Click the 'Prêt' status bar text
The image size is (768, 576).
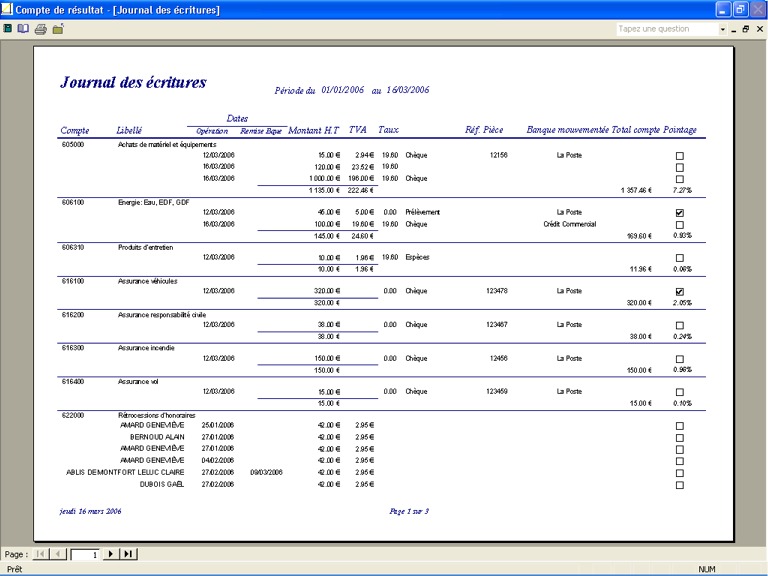15,569
